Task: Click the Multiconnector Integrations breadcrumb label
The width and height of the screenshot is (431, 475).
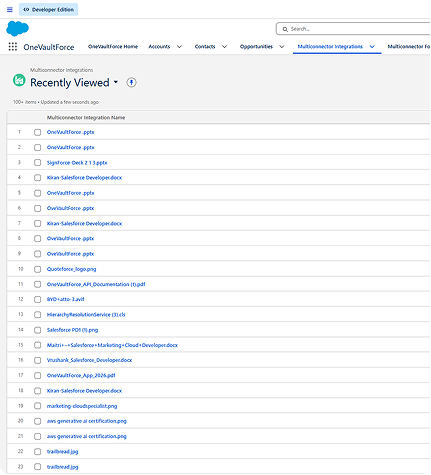Action: [61, 70]
